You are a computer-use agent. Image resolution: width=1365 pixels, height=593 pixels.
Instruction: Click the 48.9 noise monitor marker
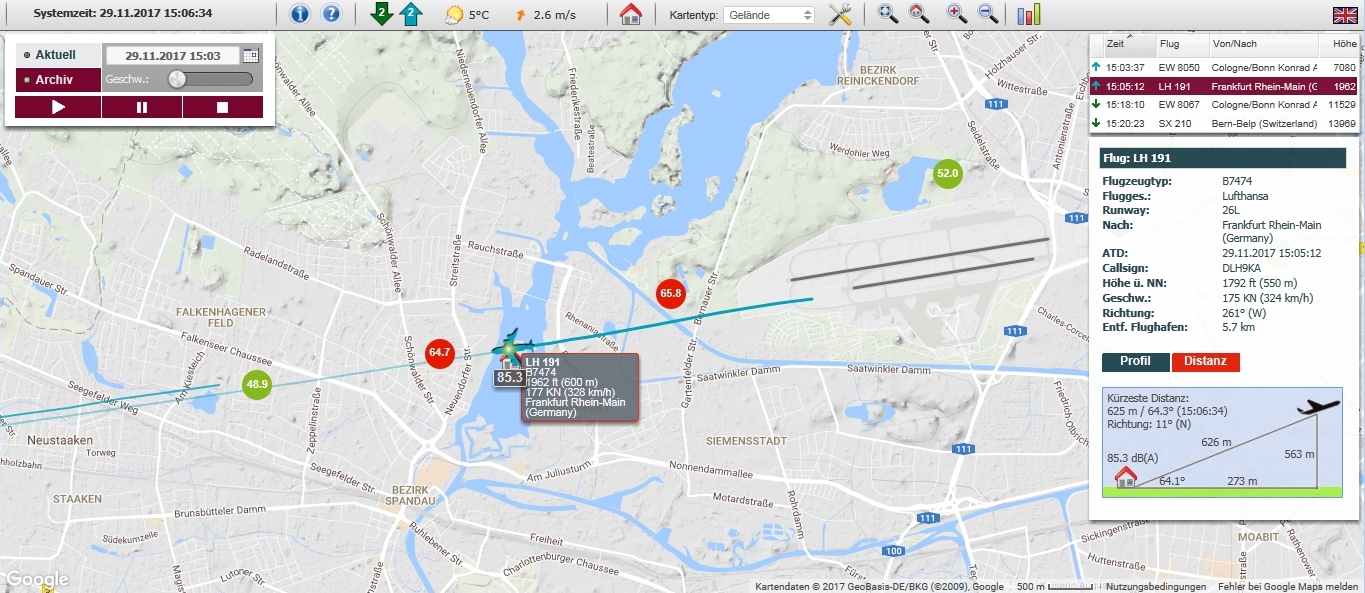(x=257, y=384)
